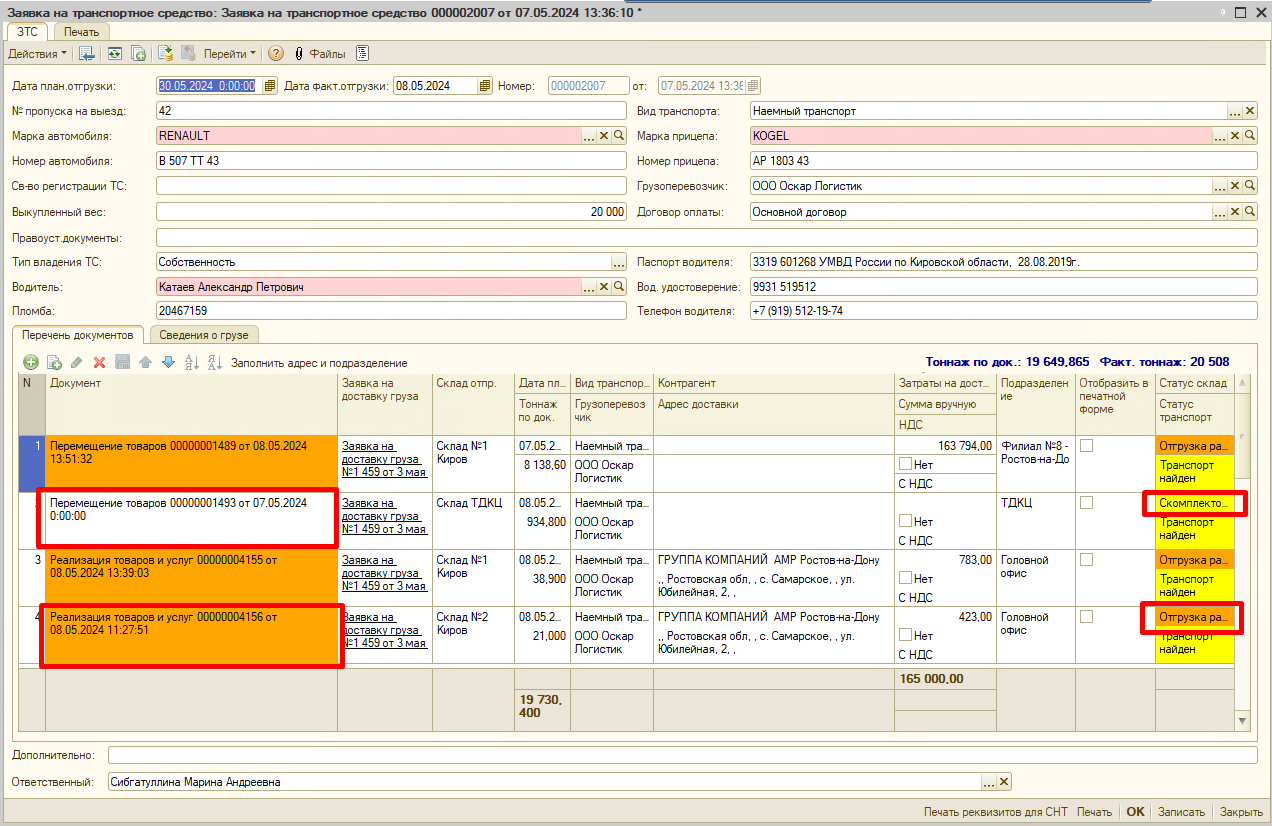Click the OK button
Image resolution: width=1272 pixels, height=826 pixels.
pyautogui.click(x=1135, y=812)
